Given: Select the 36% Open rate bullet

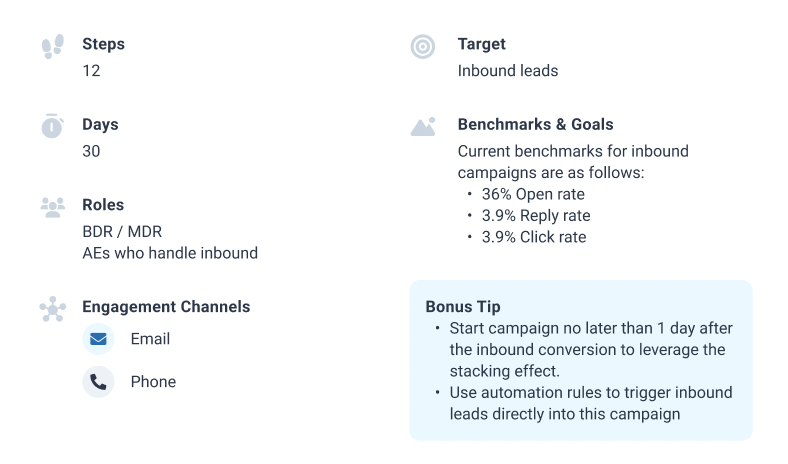Looking at the screenshot, I should [533, 195].
